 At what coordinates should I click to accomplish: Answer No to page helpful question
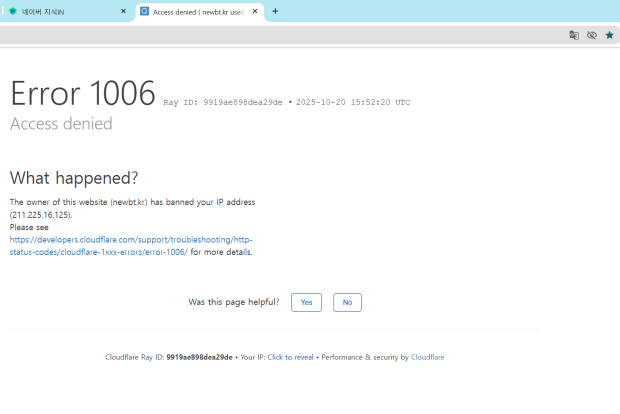coord(347,302)
